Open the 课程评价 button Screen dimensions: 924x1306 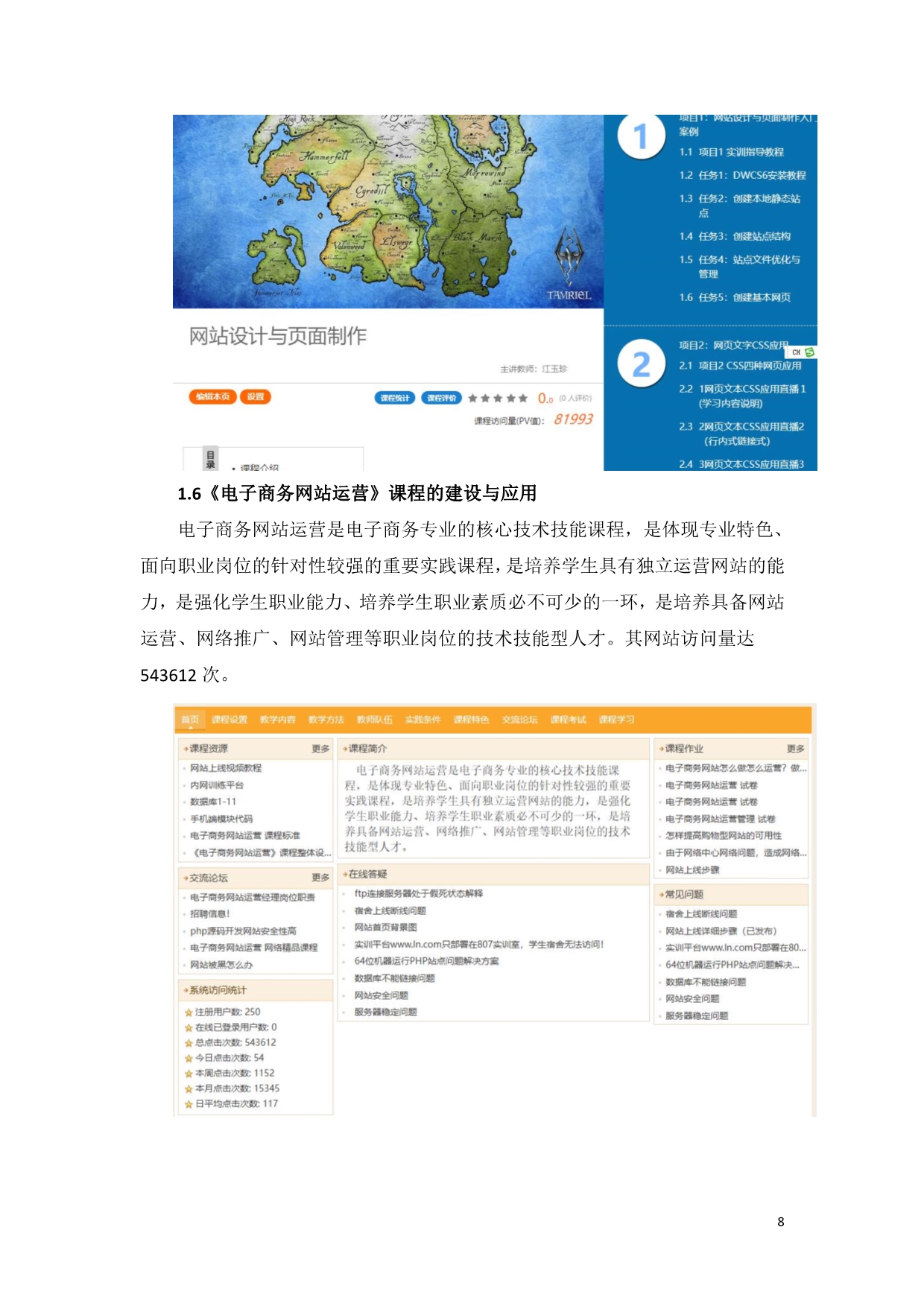(441, 398)
